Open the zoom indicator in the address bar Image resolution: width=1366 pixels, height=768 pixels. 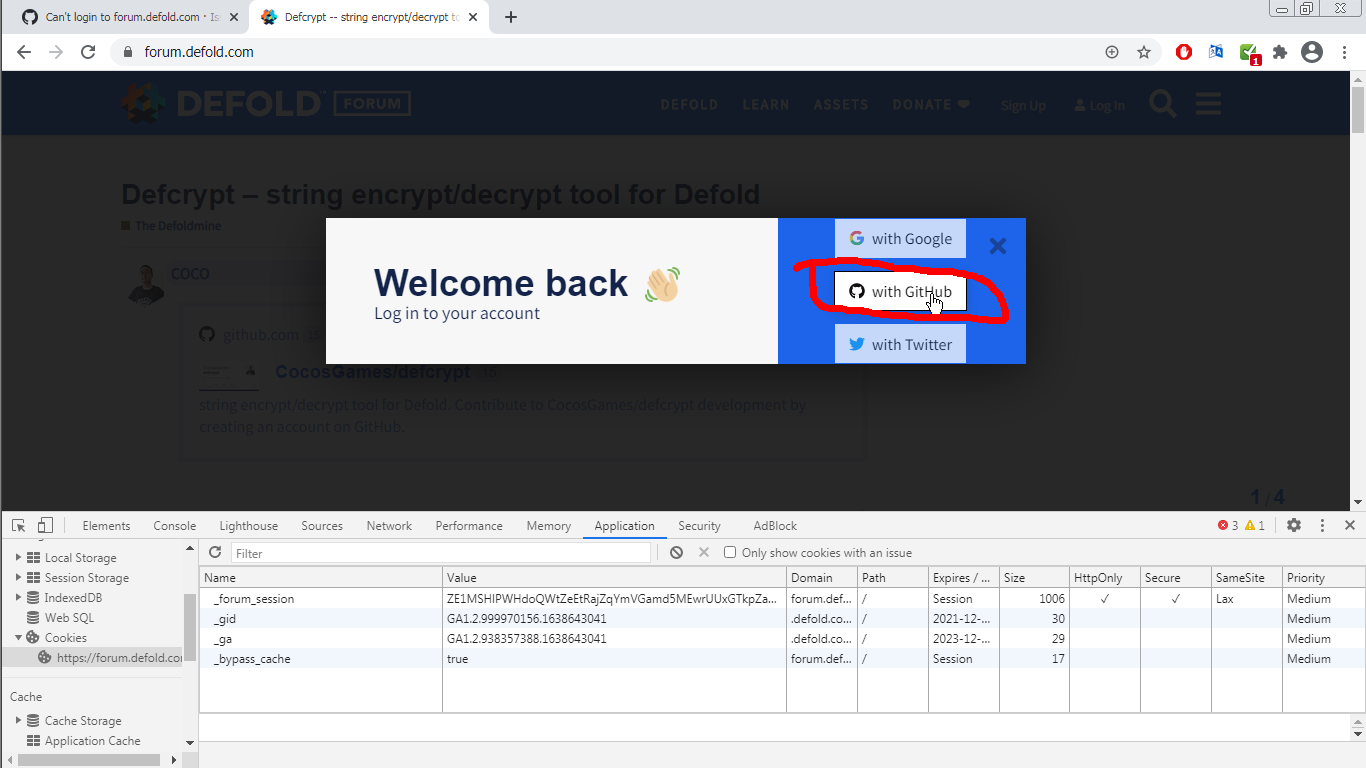[1112, 52]
